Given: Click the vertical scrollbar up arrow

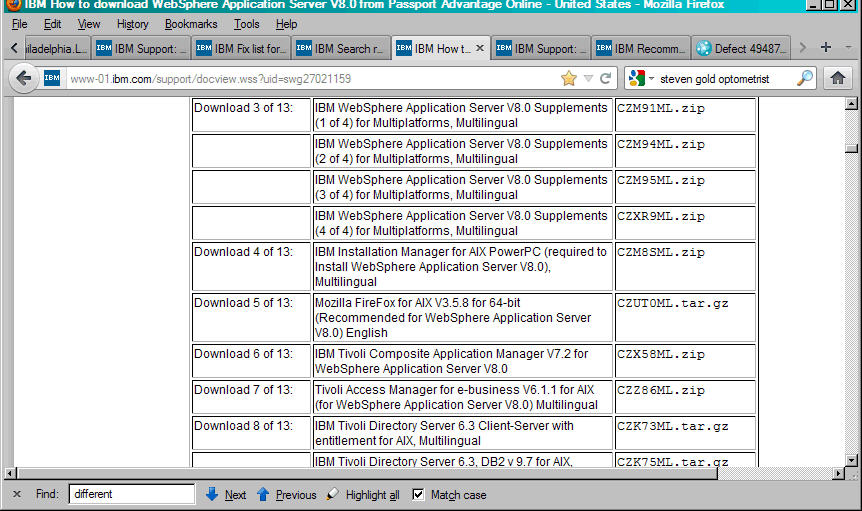Looking at the screenshot, I should point(851,103).
